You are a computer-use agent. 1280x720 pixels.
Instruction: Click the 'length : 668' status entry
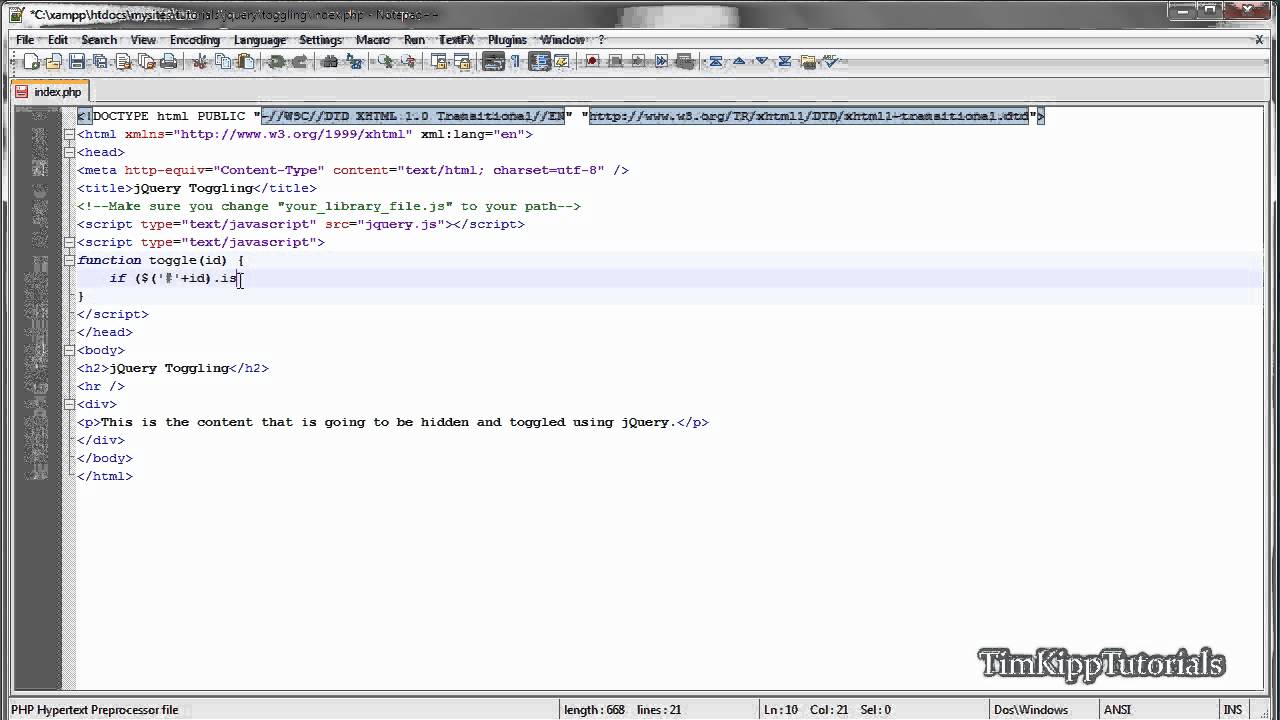[x=594, y=710]
